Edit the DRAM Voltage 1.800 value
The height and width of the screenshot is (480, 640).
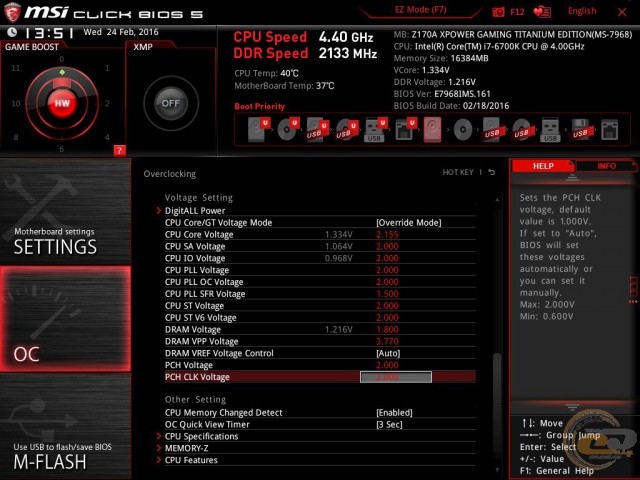(387, 329)
